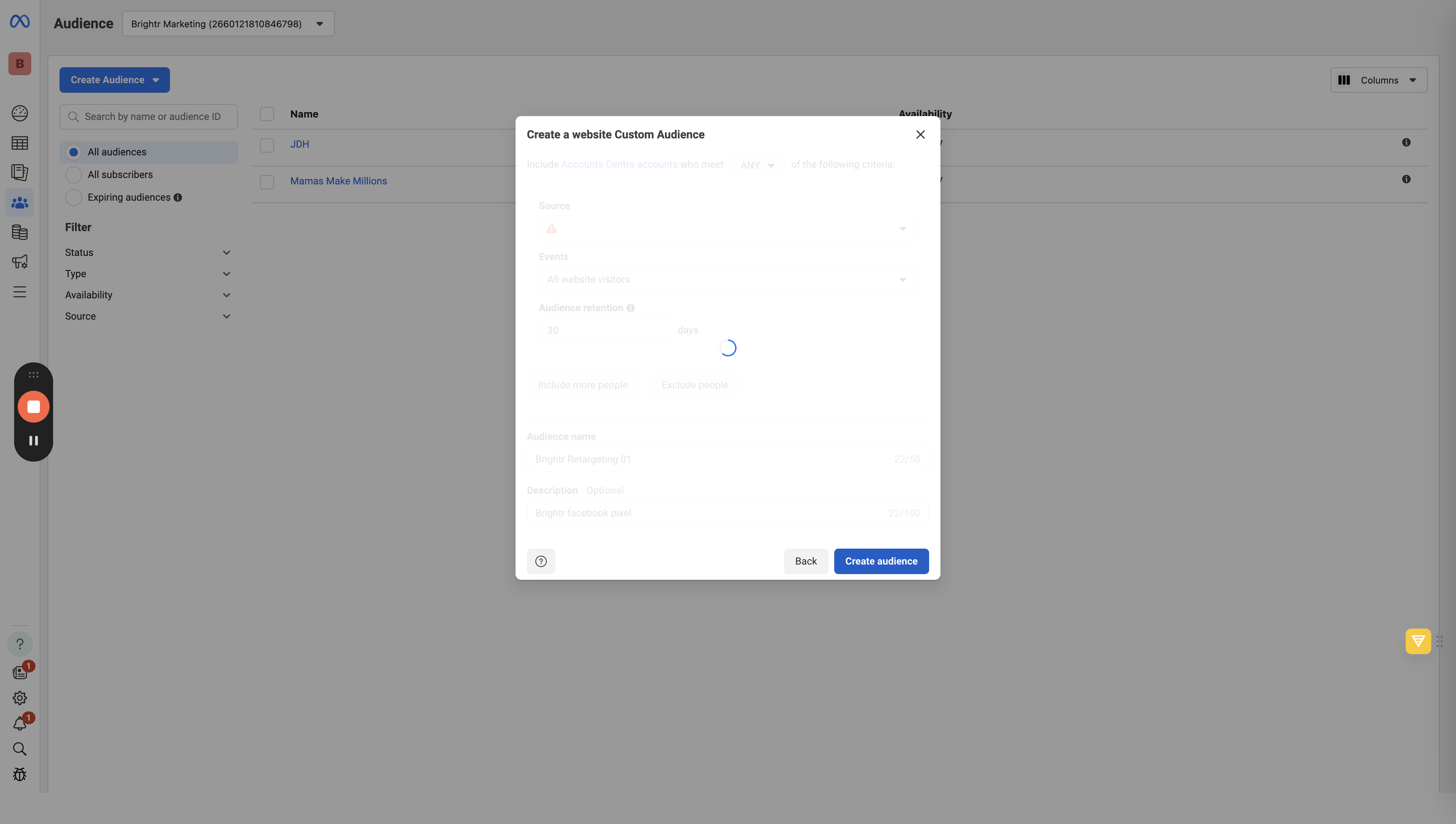Open the Source pixel dropdown in dialog
Screen dimensions: 1456x824
(727, 229)
